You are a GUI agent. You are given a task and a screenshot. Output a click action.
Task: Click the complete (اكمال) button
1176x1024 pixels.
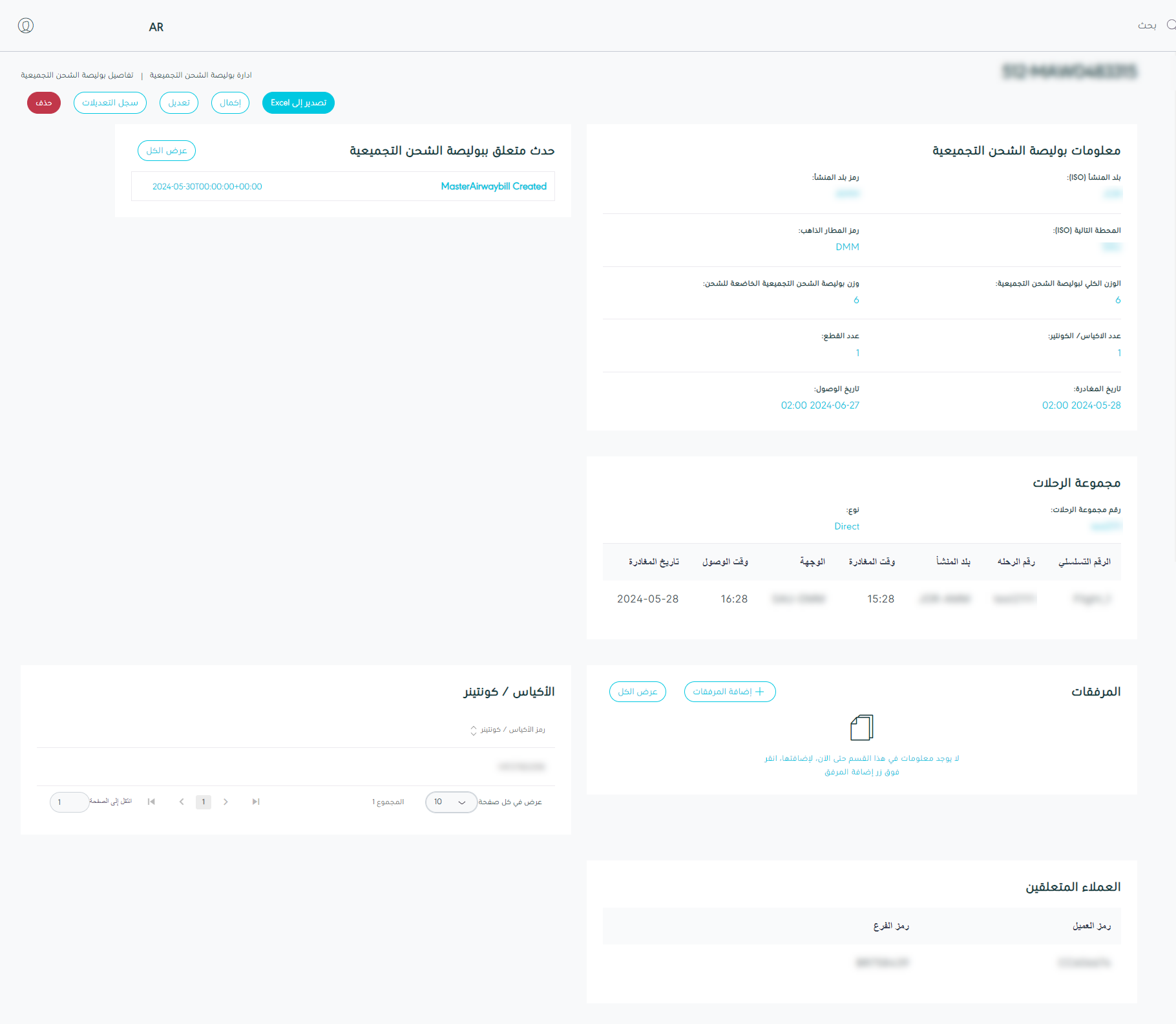230,103
